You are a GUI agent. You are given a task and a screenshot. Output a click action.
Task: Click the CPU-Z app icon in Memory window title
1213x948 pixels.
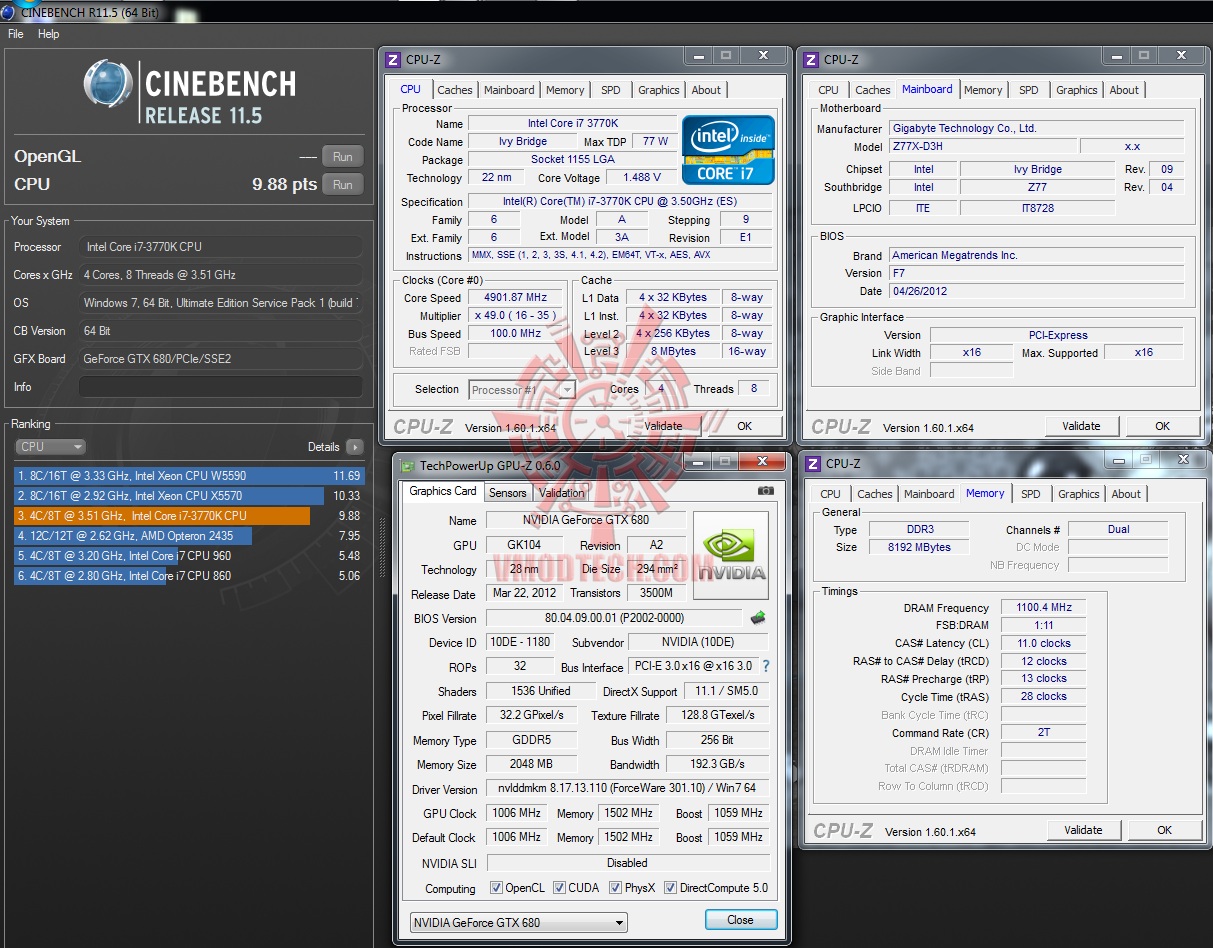(813, 463)
